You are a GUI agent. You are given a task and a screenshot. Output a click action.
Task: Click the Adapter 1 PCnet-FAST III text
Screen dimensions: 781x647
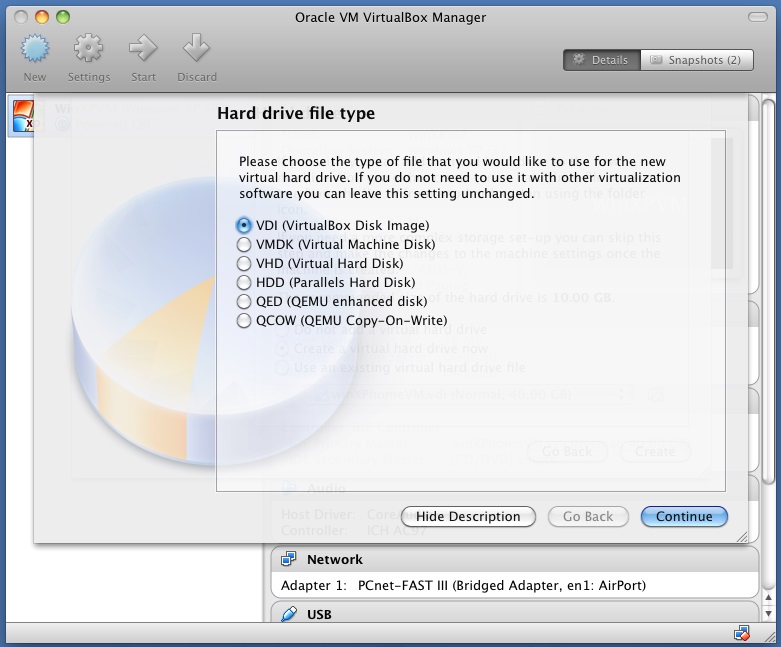point(463,585)
